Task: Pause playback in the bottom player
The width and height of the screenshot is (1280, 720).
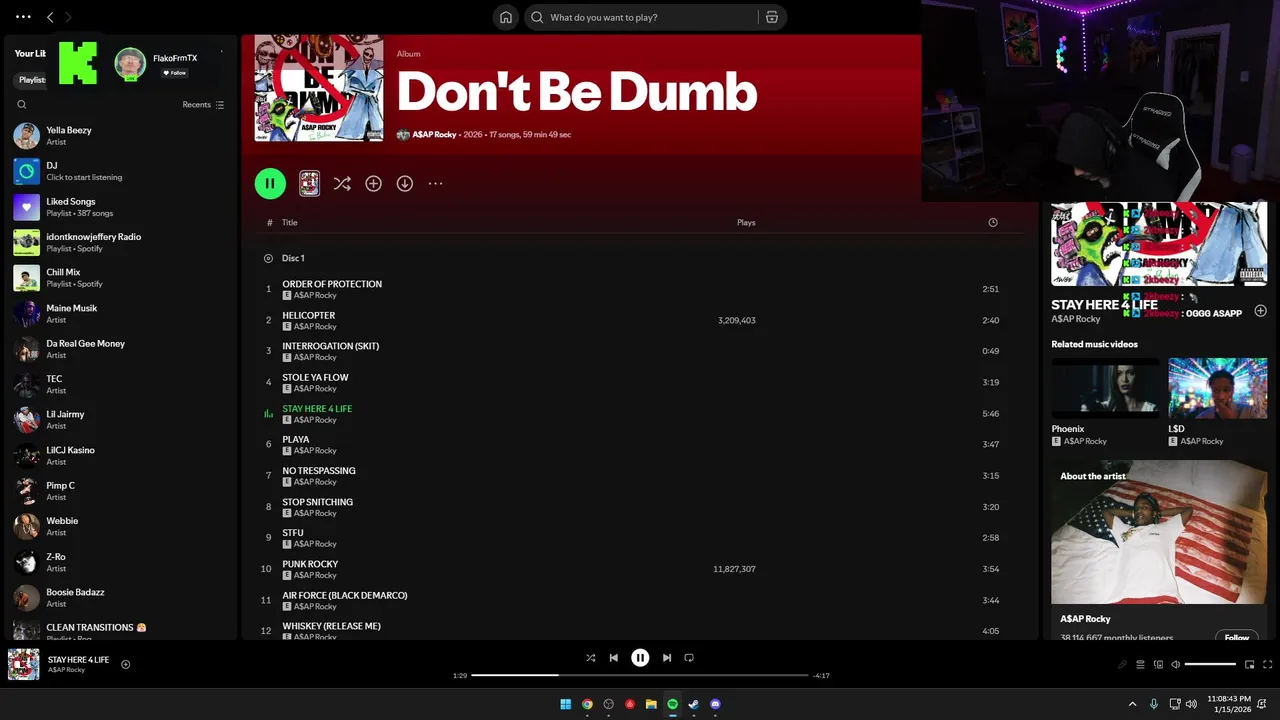Action: click(x=640, y=658)
